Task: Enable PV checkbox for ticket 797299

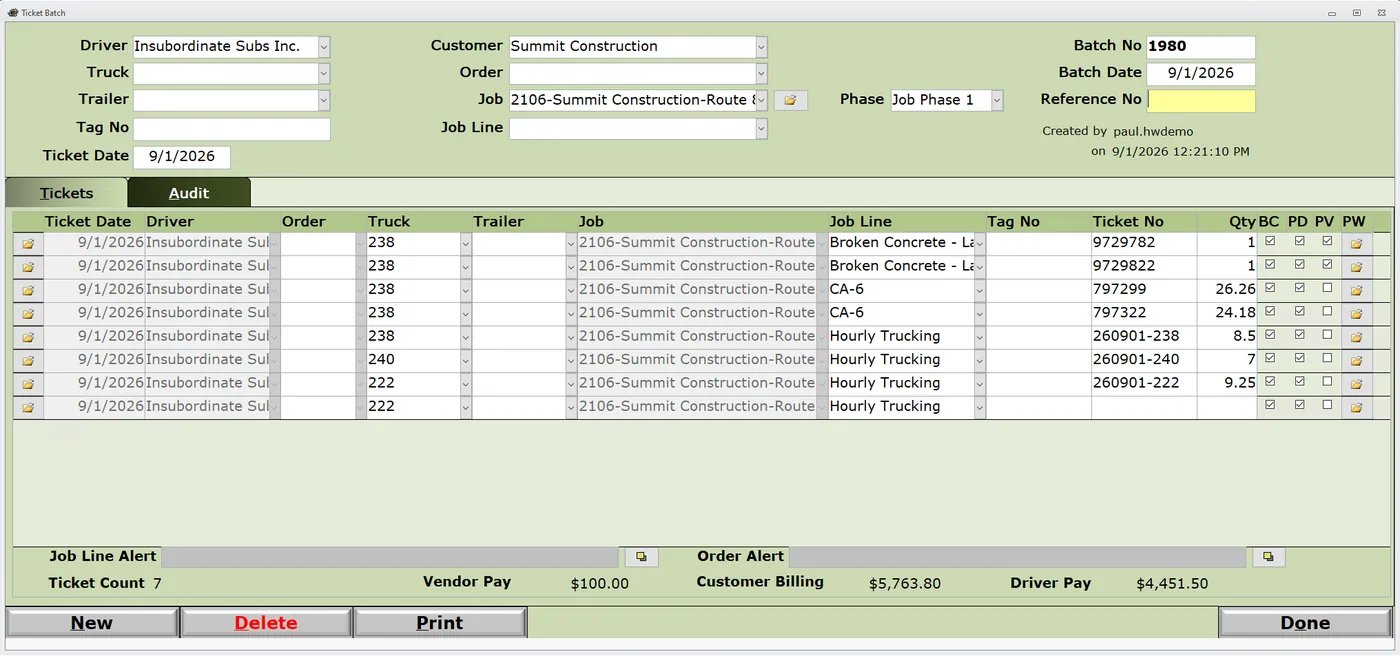Action: [1326, 288]
